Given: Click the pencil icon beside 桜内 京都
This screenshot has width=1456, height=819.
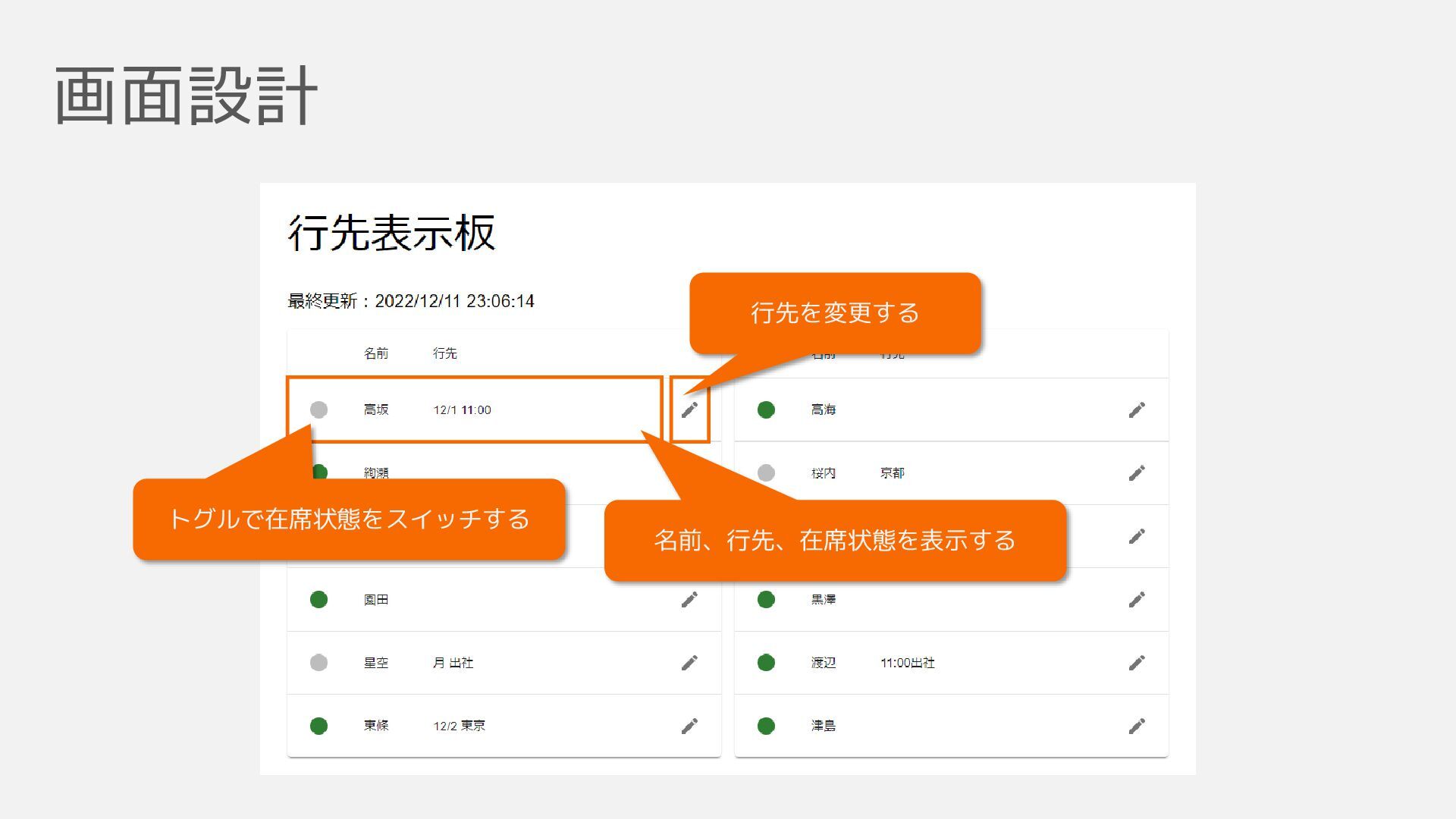Looking at the screenshot, I should point(1137,473).
